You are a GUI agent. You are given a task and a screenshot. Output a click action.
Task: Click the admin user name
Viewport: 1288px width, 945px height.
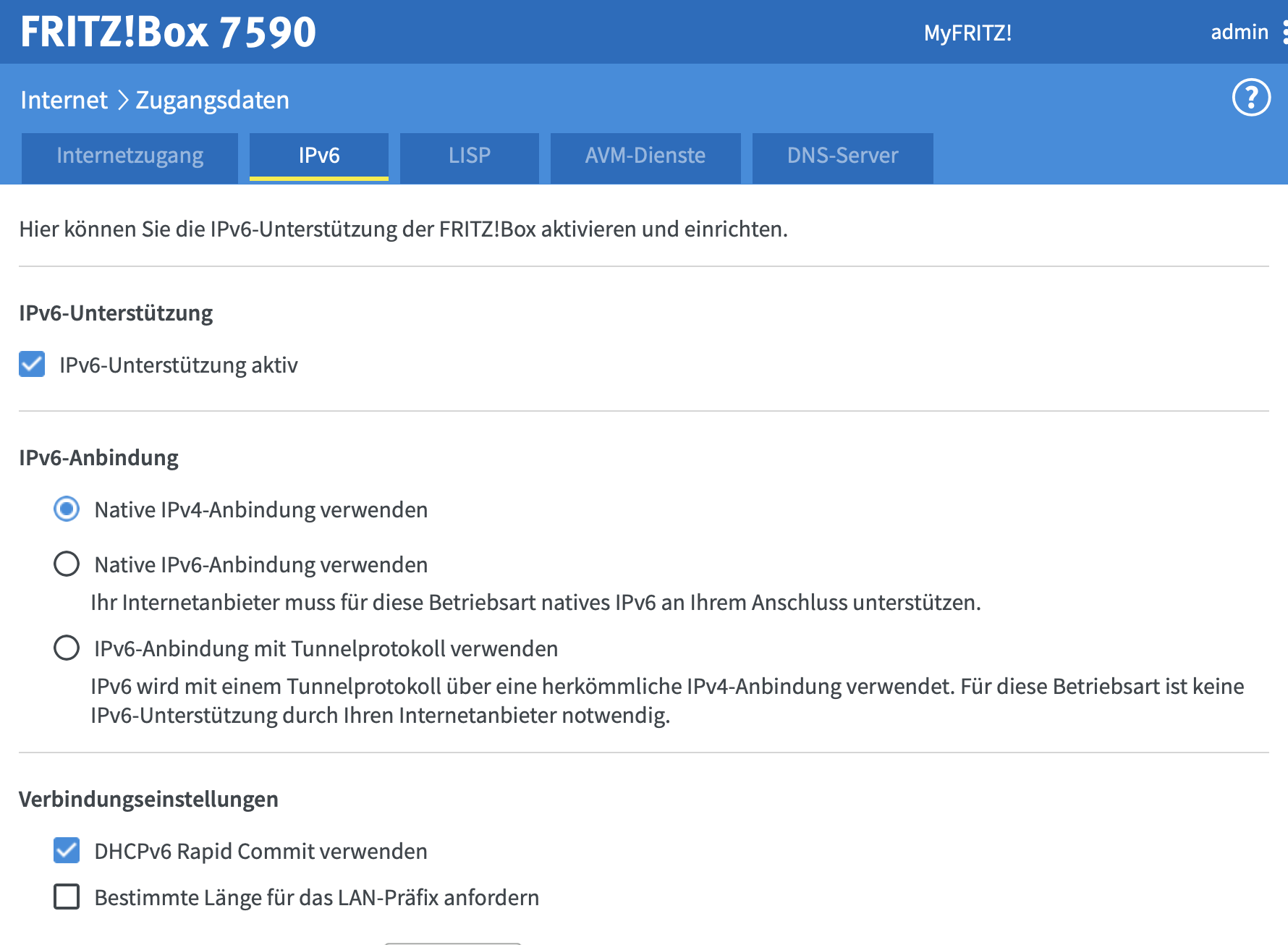[x=1239, y=33]
